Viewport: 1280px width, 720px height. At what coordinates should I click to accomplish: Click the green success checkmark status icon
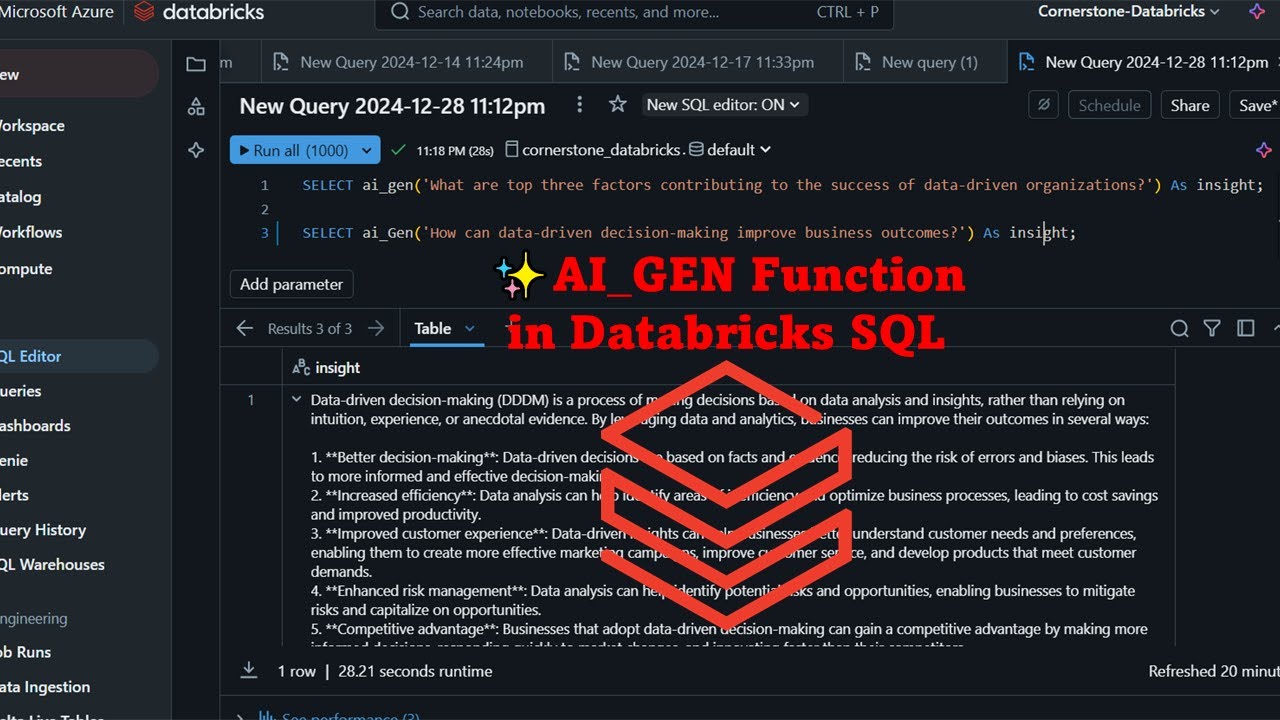point(398,150)
